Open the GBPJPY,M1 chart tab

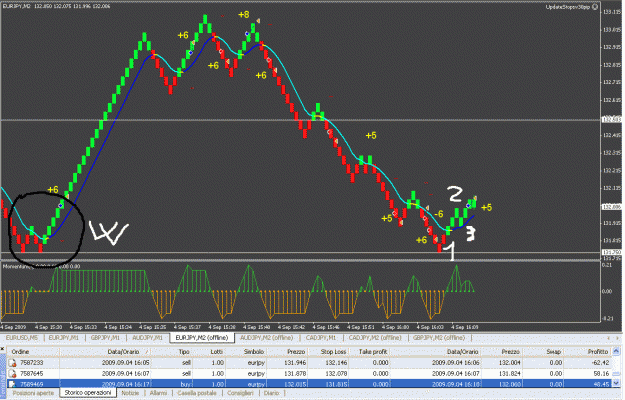(105, 337)
